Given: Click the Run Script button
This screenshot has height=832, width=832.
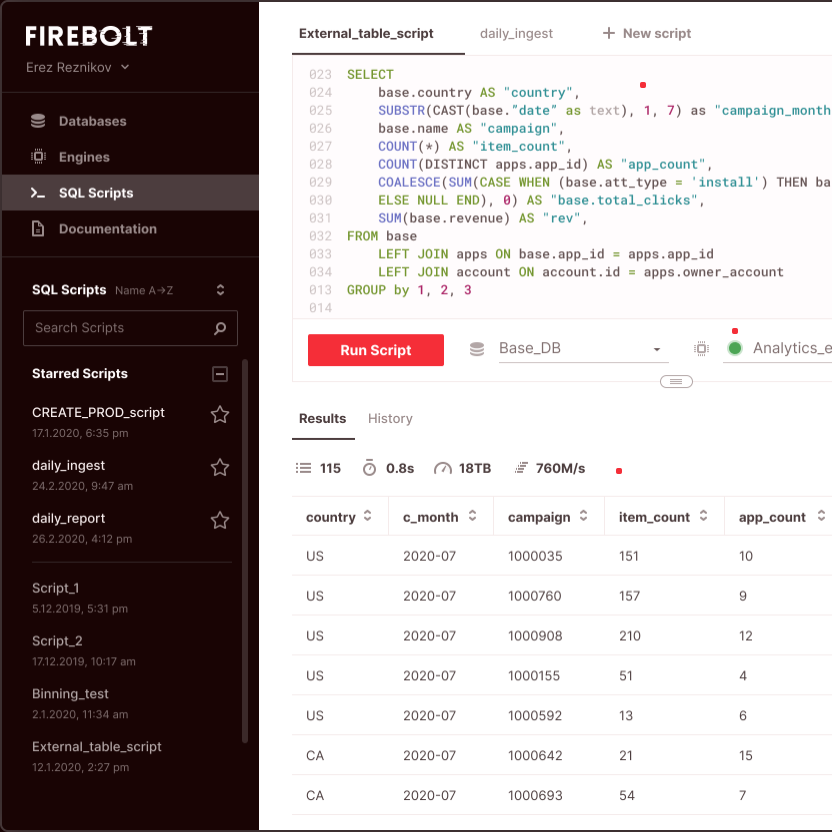Looking at the screenshot, I should point(376,350).
